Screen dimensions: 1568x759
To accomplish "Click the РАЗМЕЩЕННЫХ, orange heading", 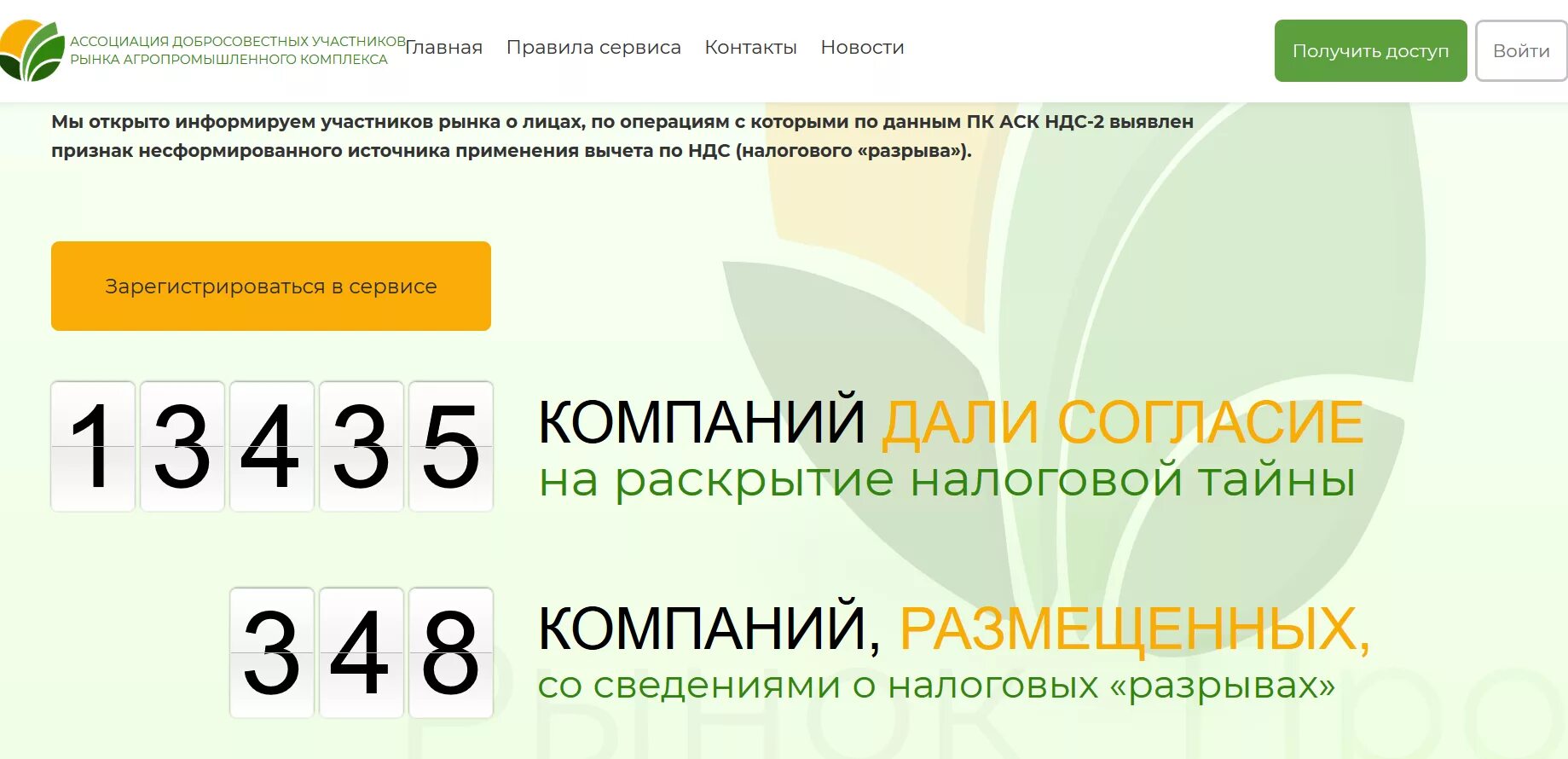I will click(x=1135, y=631).
